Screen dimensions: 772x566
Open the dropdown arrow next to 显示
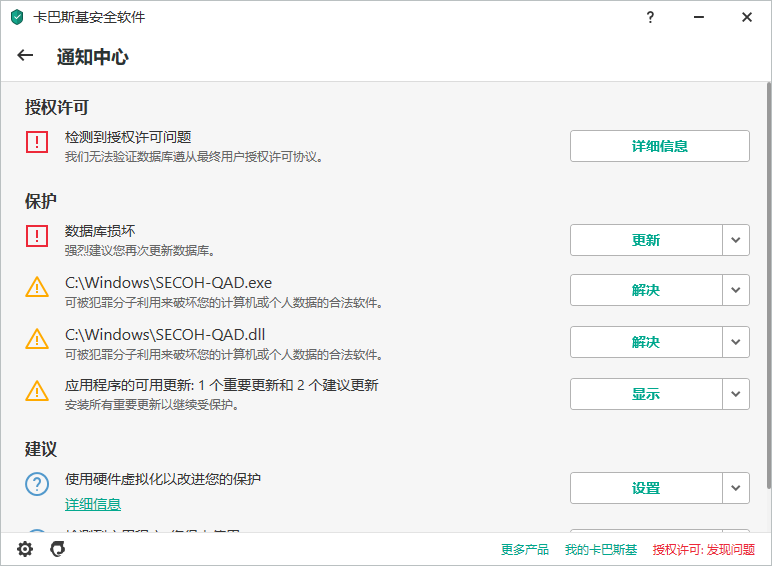[x=736, y=394]
